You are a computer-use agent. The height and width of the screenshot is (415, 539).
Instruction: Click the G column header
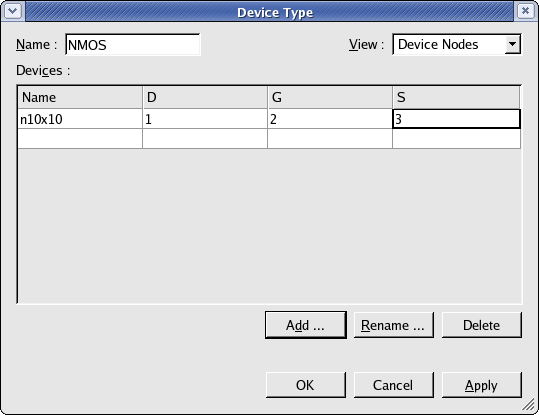(330, 98)
